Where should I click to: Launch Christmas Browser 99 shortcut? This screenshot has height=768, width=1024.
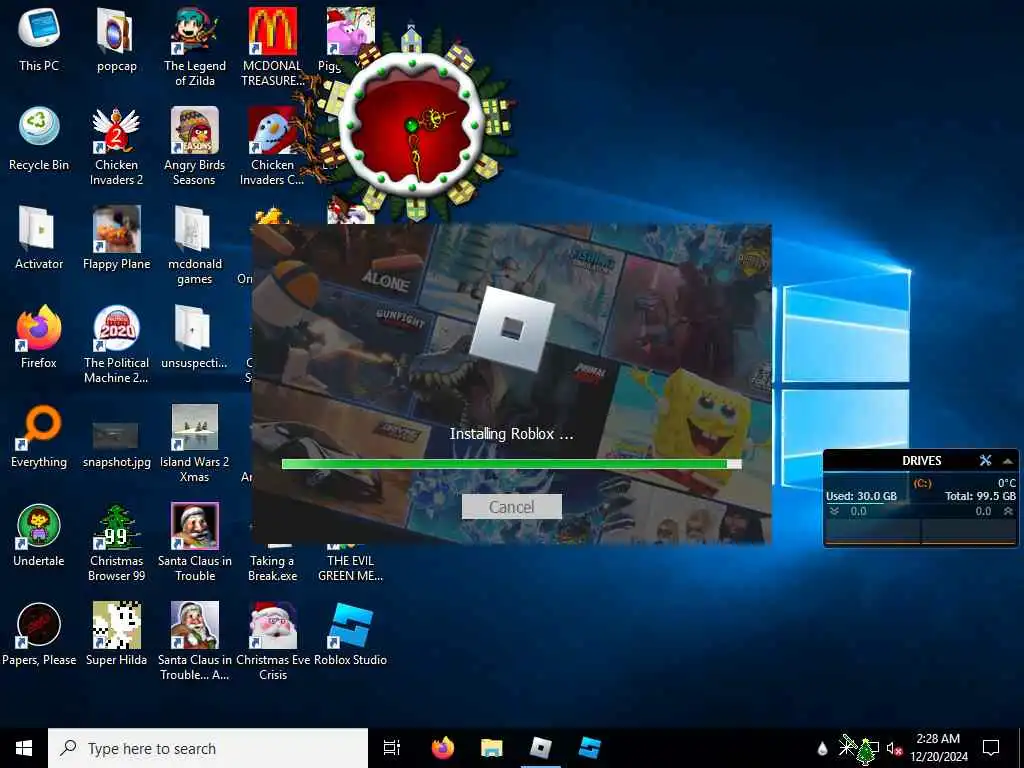[x=116, y=542]
